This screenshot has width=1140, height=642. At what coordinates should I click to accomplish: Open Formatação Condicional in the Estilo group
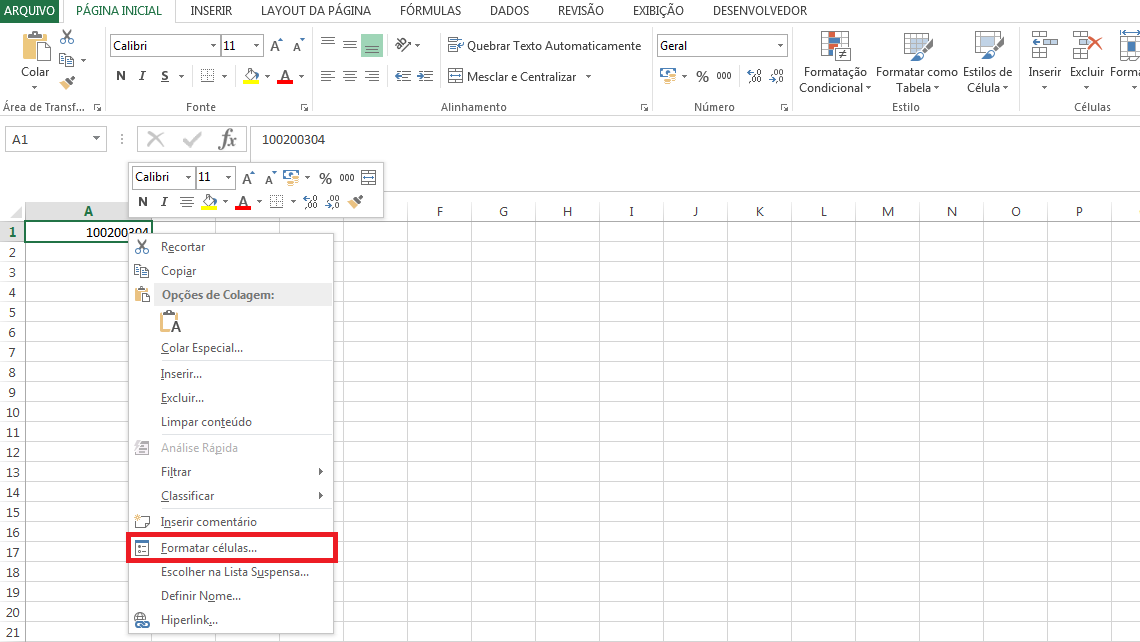[834, 63]
